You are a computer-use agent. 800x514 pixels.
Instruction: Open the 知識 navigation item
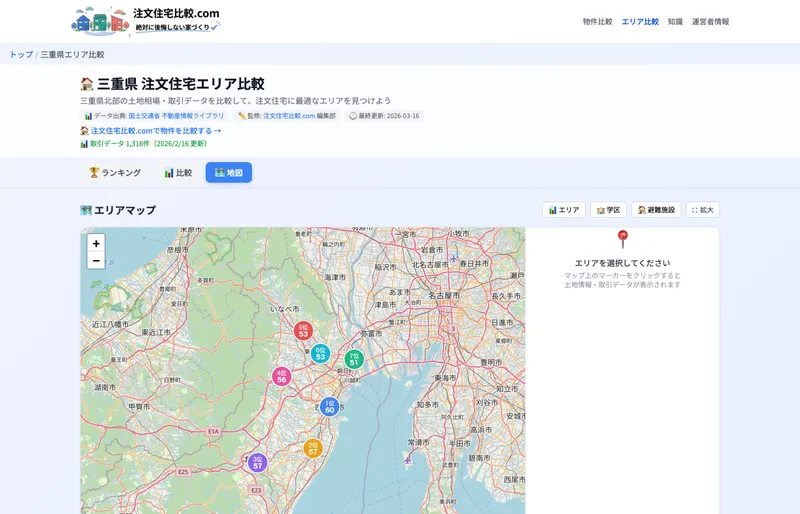(675, 21)
